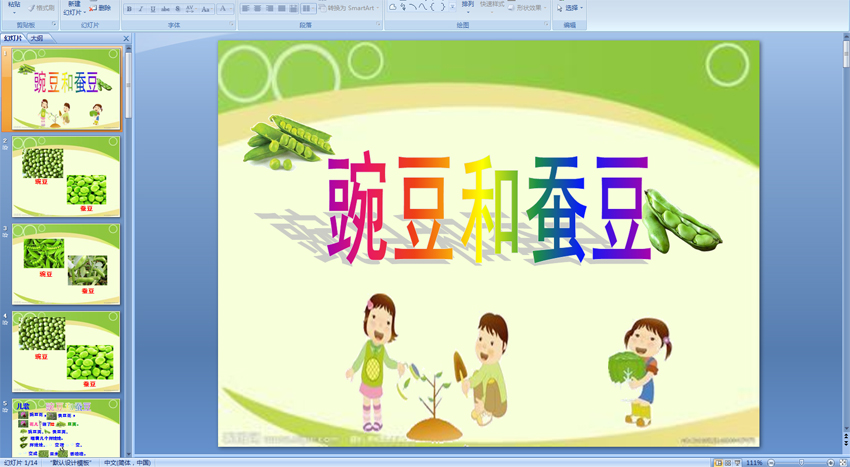Image resolution: width=850 pixels, height=467 pixels.
Task: Open Shape Effects (形状效果) menu
Action: click(526, 8)
